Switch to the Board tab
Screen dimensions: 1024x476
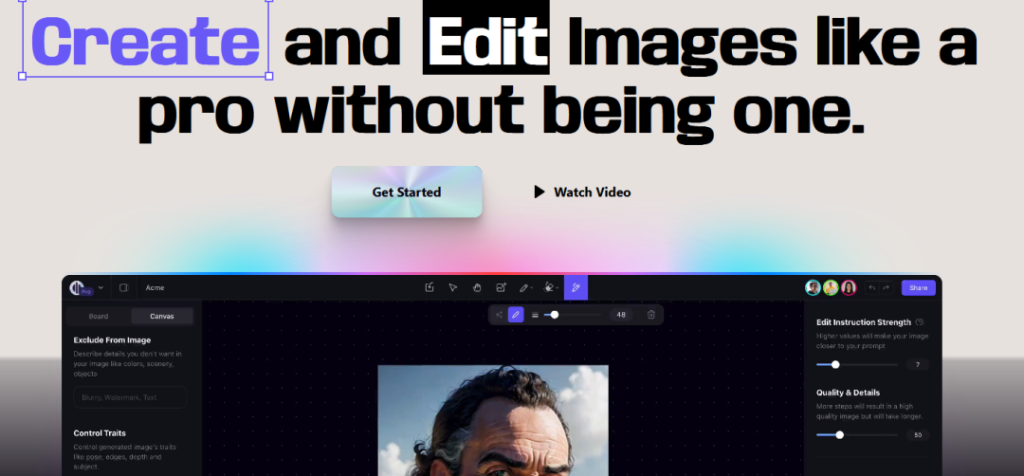pyautogui.click(x=99, y=316)
